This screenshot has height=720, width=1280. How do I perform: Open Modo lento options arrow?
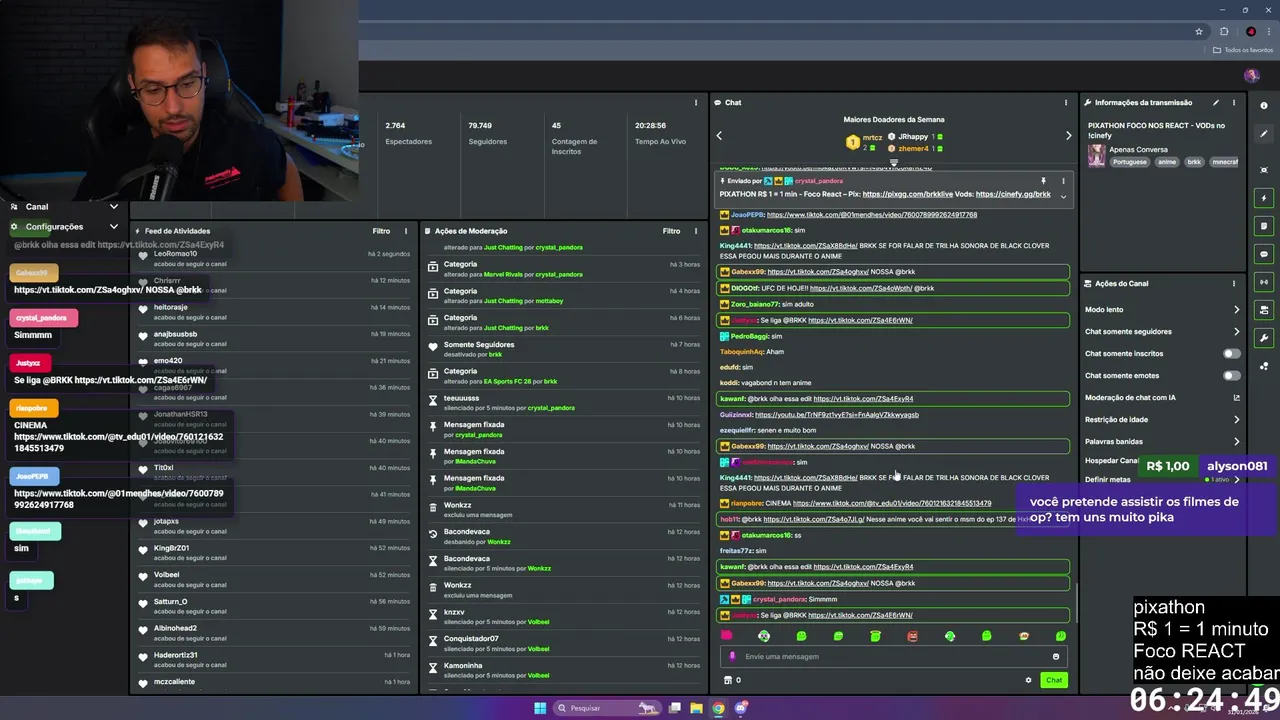tap(1236, 309)
